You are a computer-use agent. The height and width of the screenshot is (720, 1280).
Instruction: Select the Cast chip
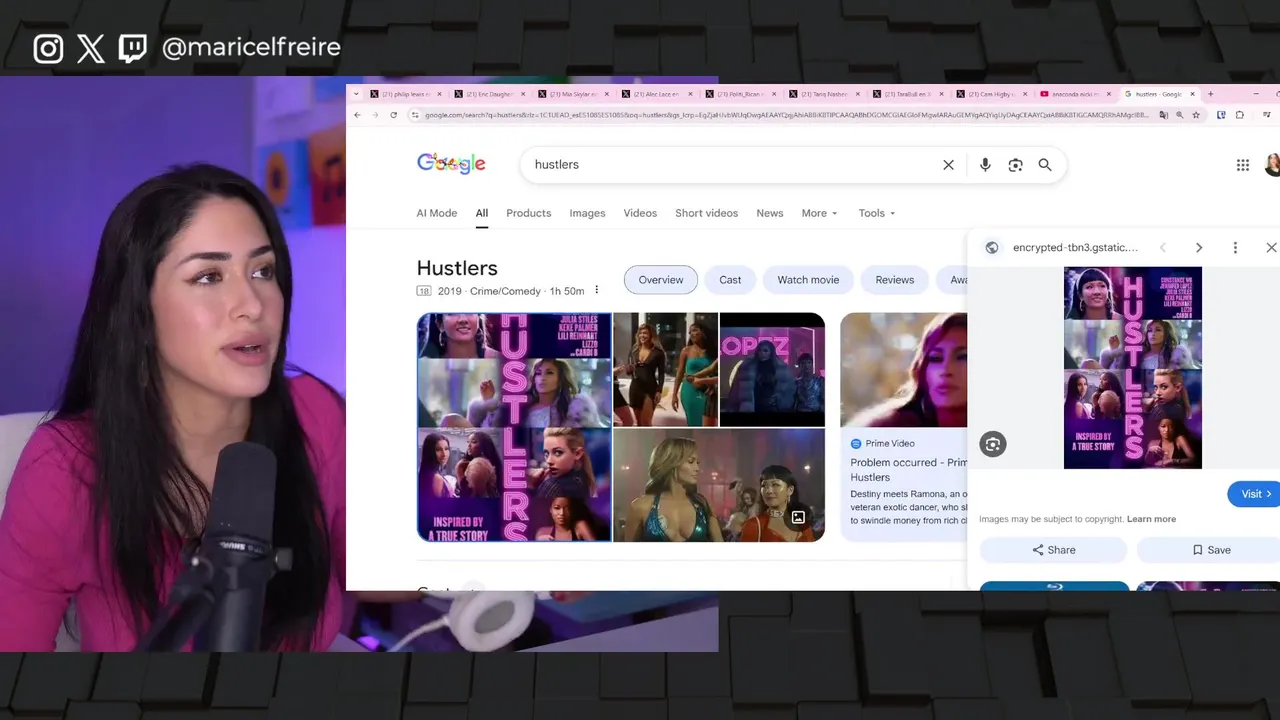pos(730,280)
